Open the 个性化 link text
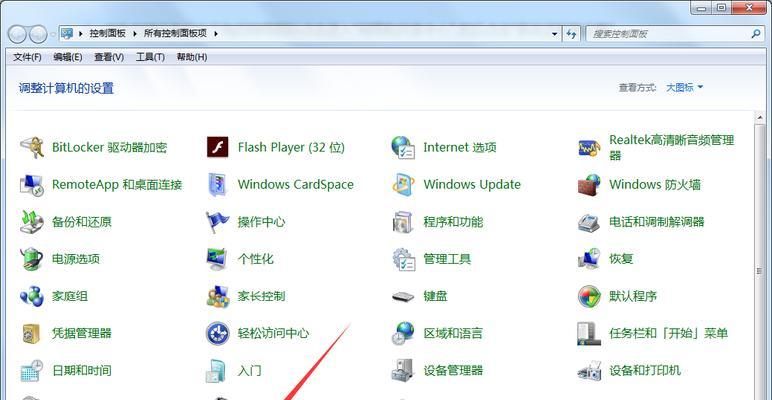 click(256, 259)
